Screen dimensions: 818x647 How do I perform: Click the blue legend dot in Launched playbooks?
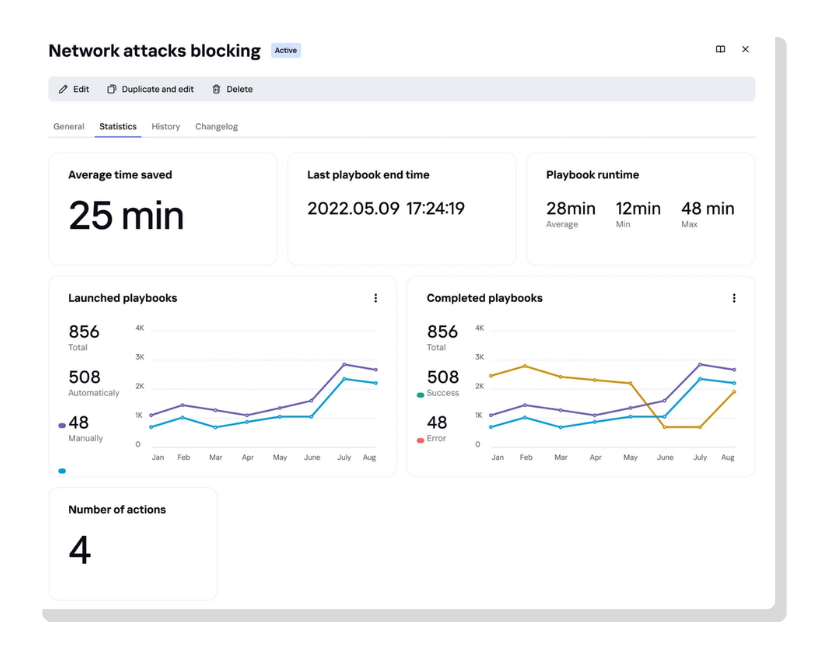click(62, 470)
